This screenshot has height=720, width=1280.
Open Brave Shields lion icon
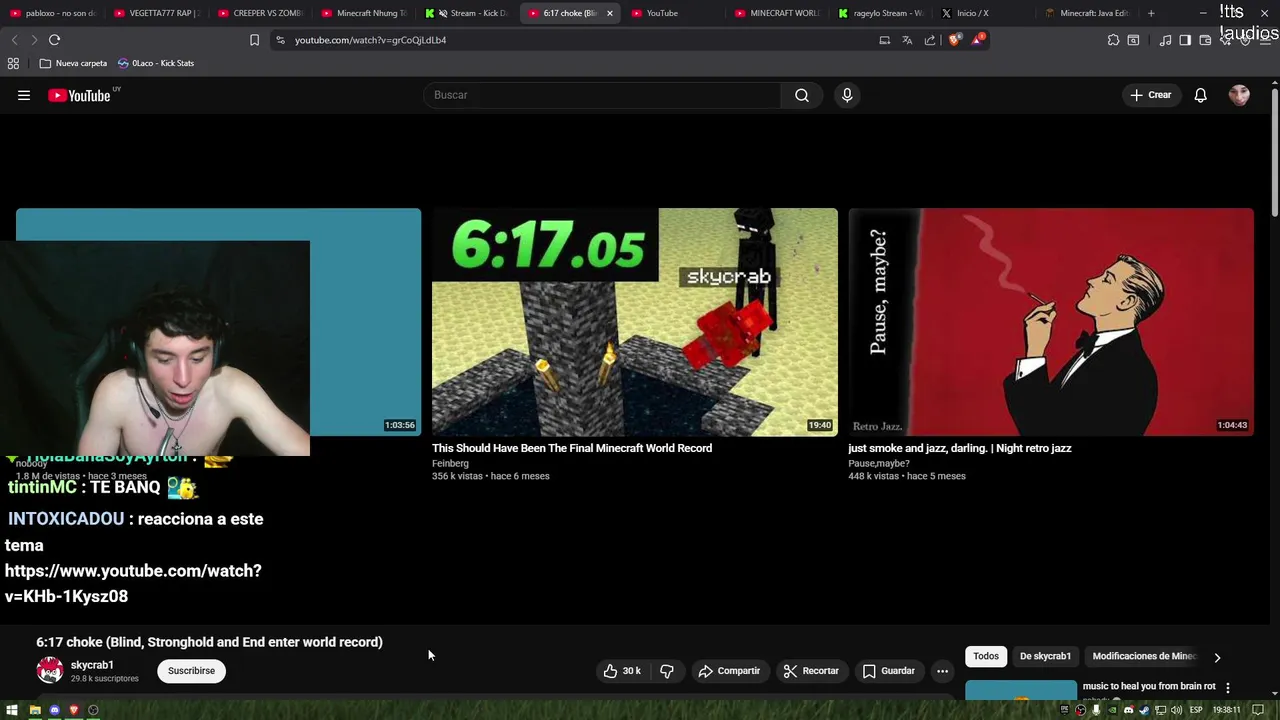pyautogui.click(x=955, y=40)
